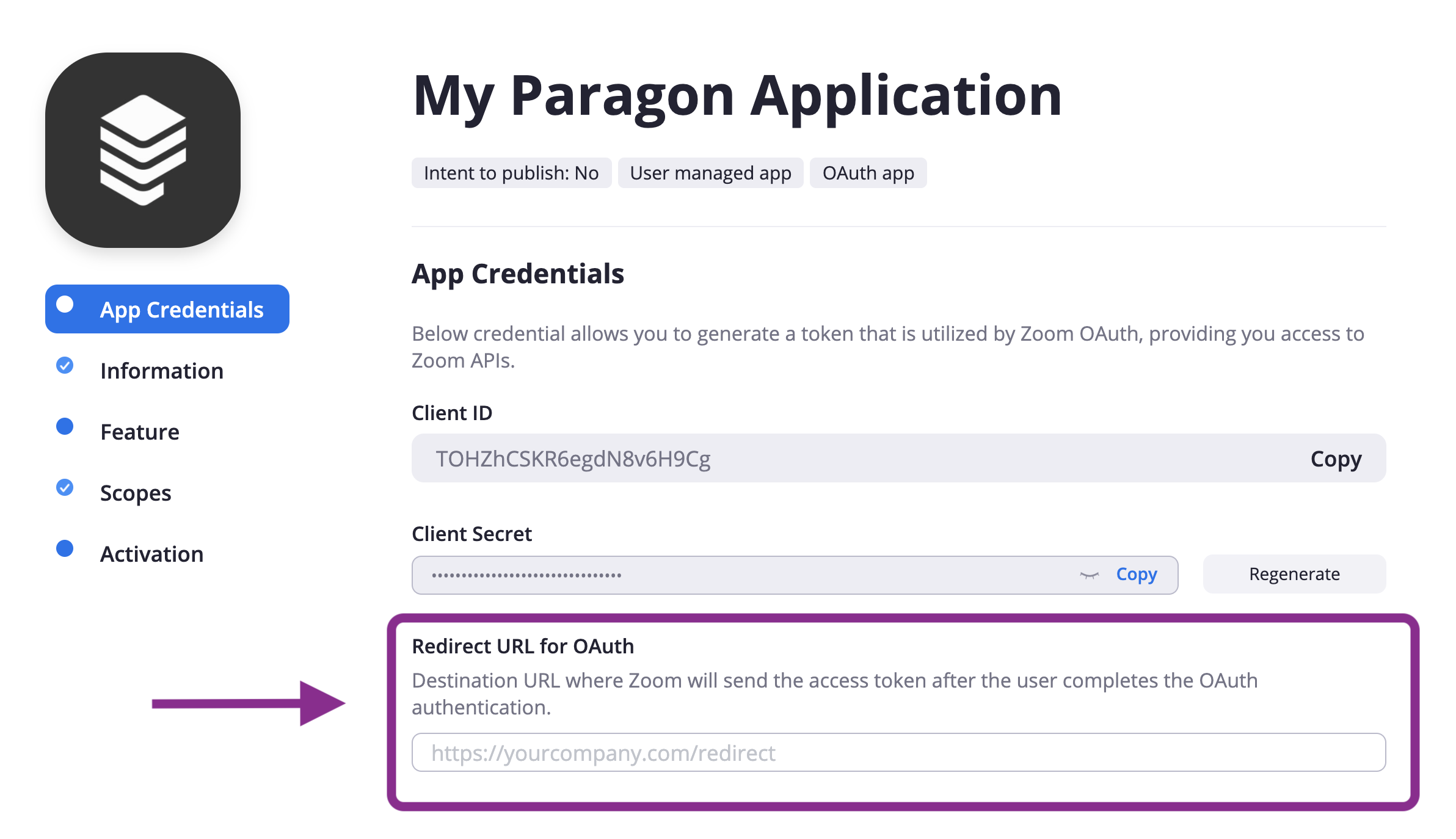Image resolution: width=1456 pixels, height=839 pixels.
Task: Click the User managed app tag
Action: [x=710, y=173]
